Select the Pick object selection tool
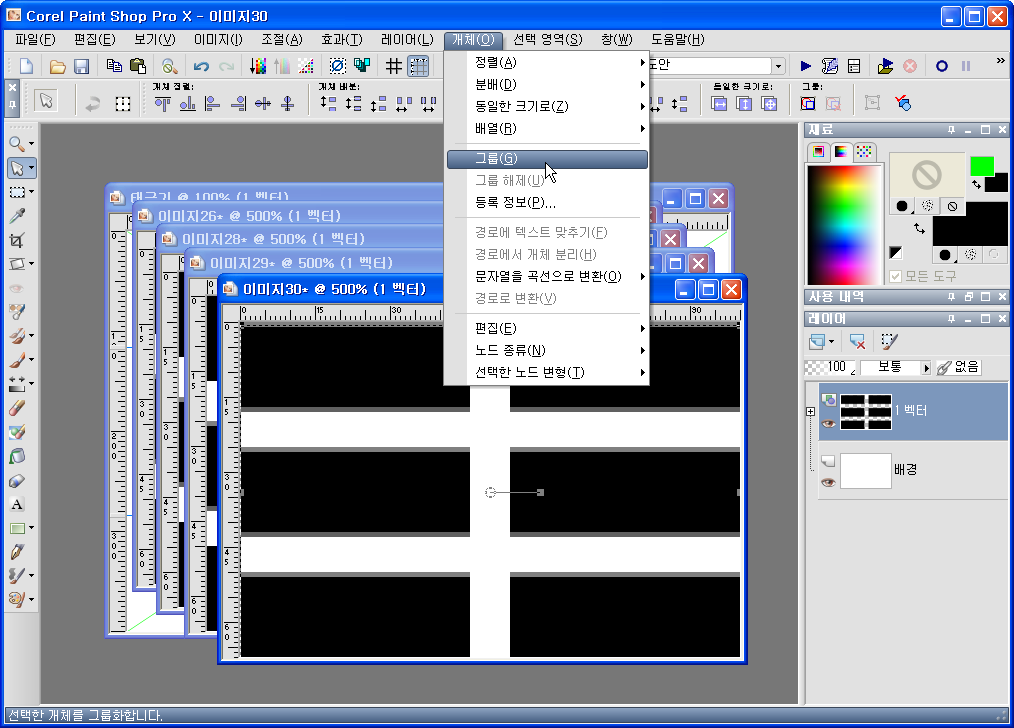1014x728 pixels. point(17,168)
